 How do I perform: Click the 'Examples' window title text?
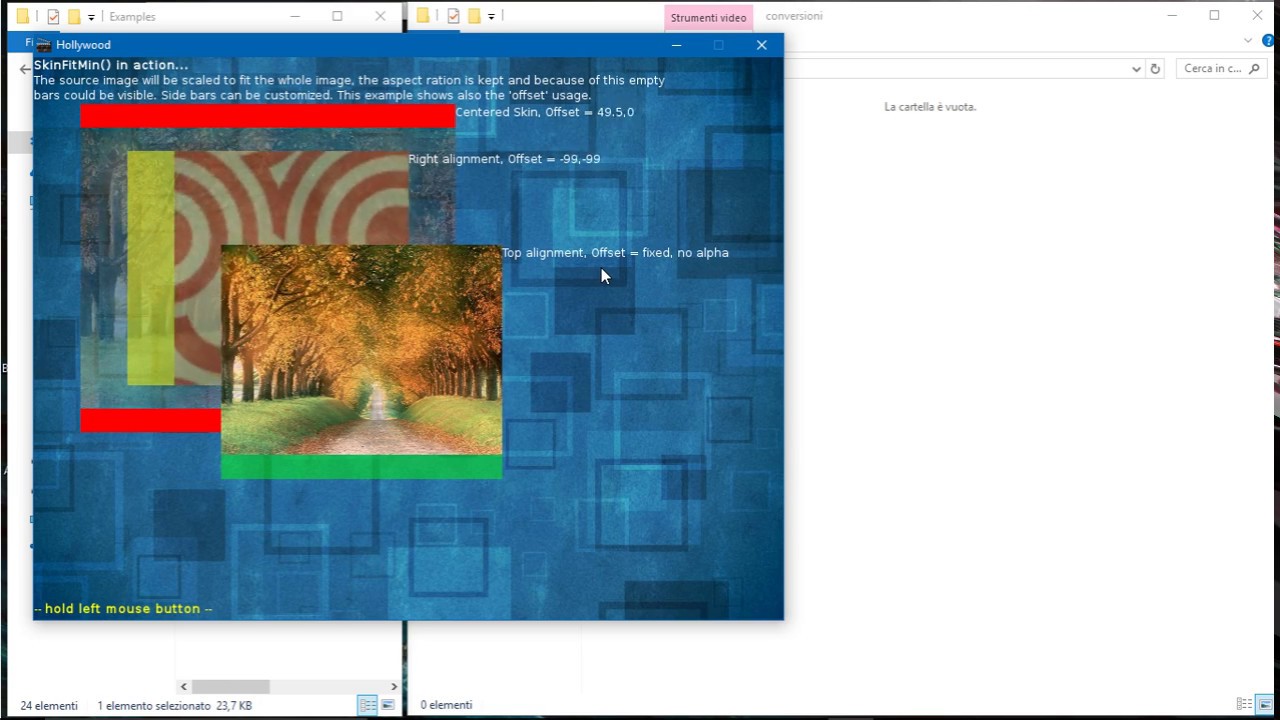click(x=132, y=17)
